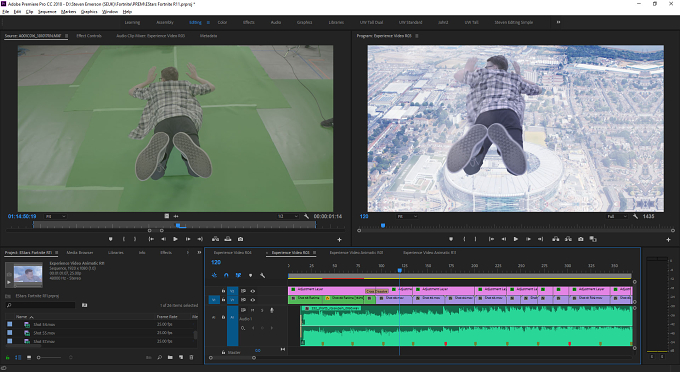
Task: Click New Bin in the Project panel
Action: click(170, 357)
